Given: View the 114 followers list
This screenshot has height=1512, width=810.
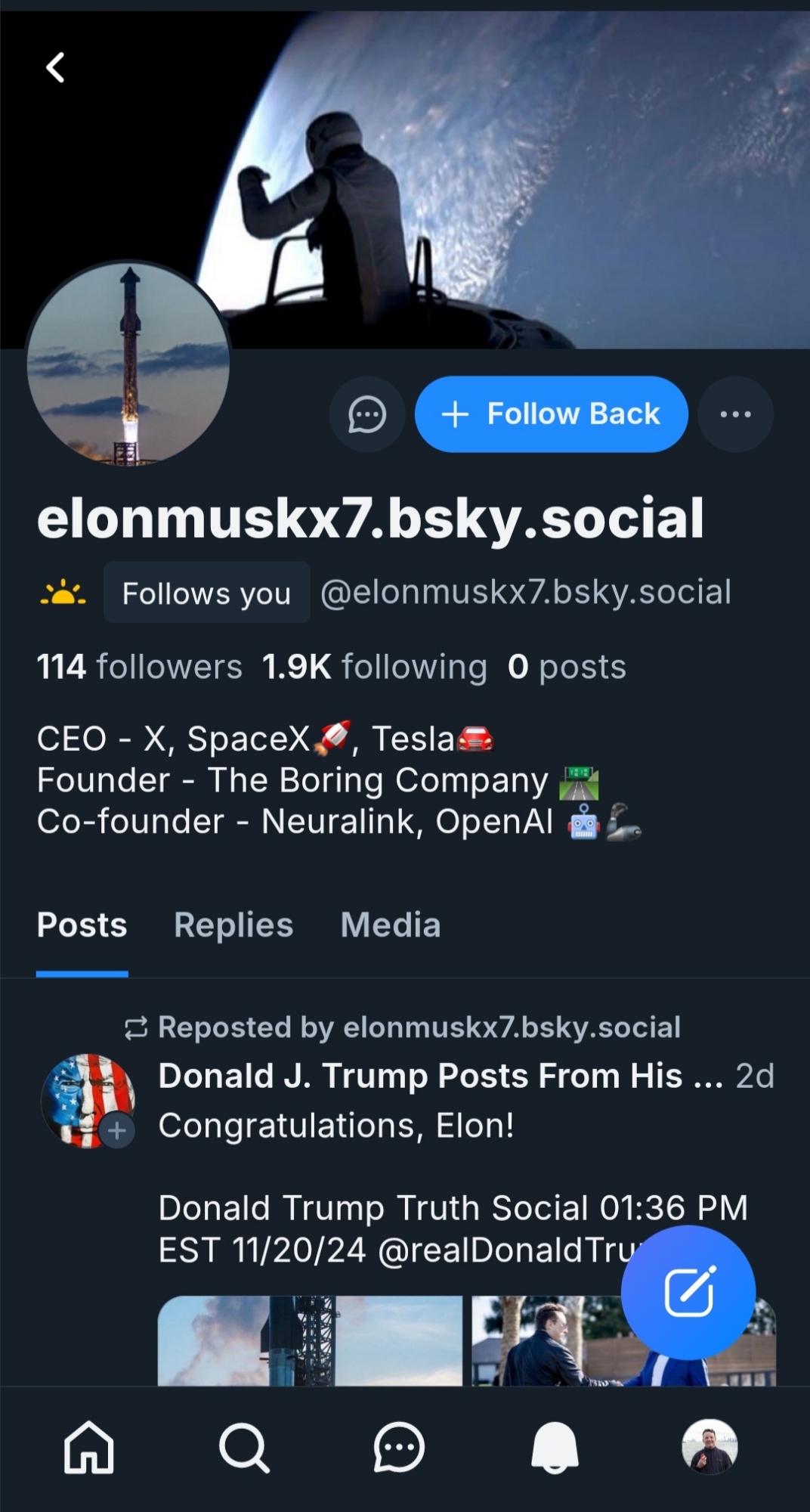Looking at the screenshot, I should (x=140, y=667).
